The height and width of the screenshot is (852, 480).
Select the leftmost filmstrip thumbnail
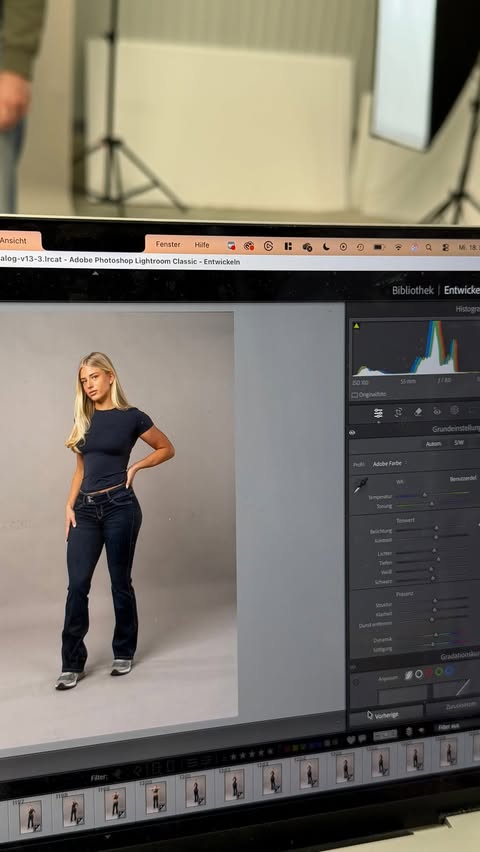click(x=30, y=816)
